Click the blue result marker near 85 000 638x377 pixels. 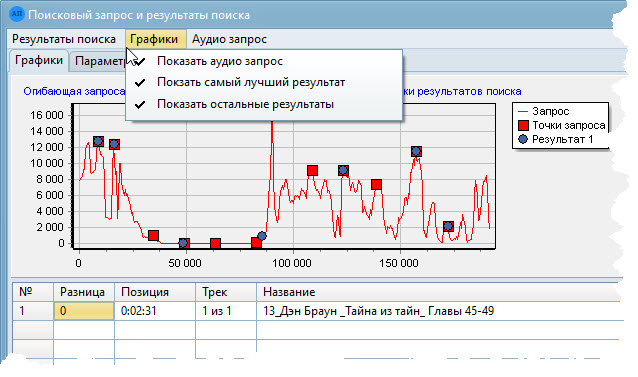tap(262, 236)
